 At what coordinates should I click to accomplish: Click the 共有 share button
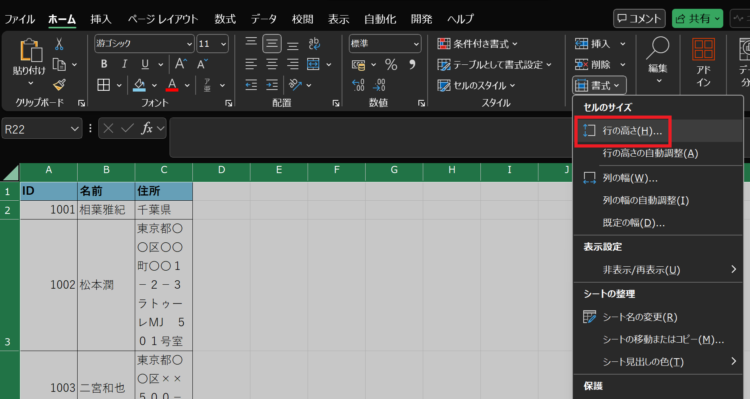(x=697, y=19)
